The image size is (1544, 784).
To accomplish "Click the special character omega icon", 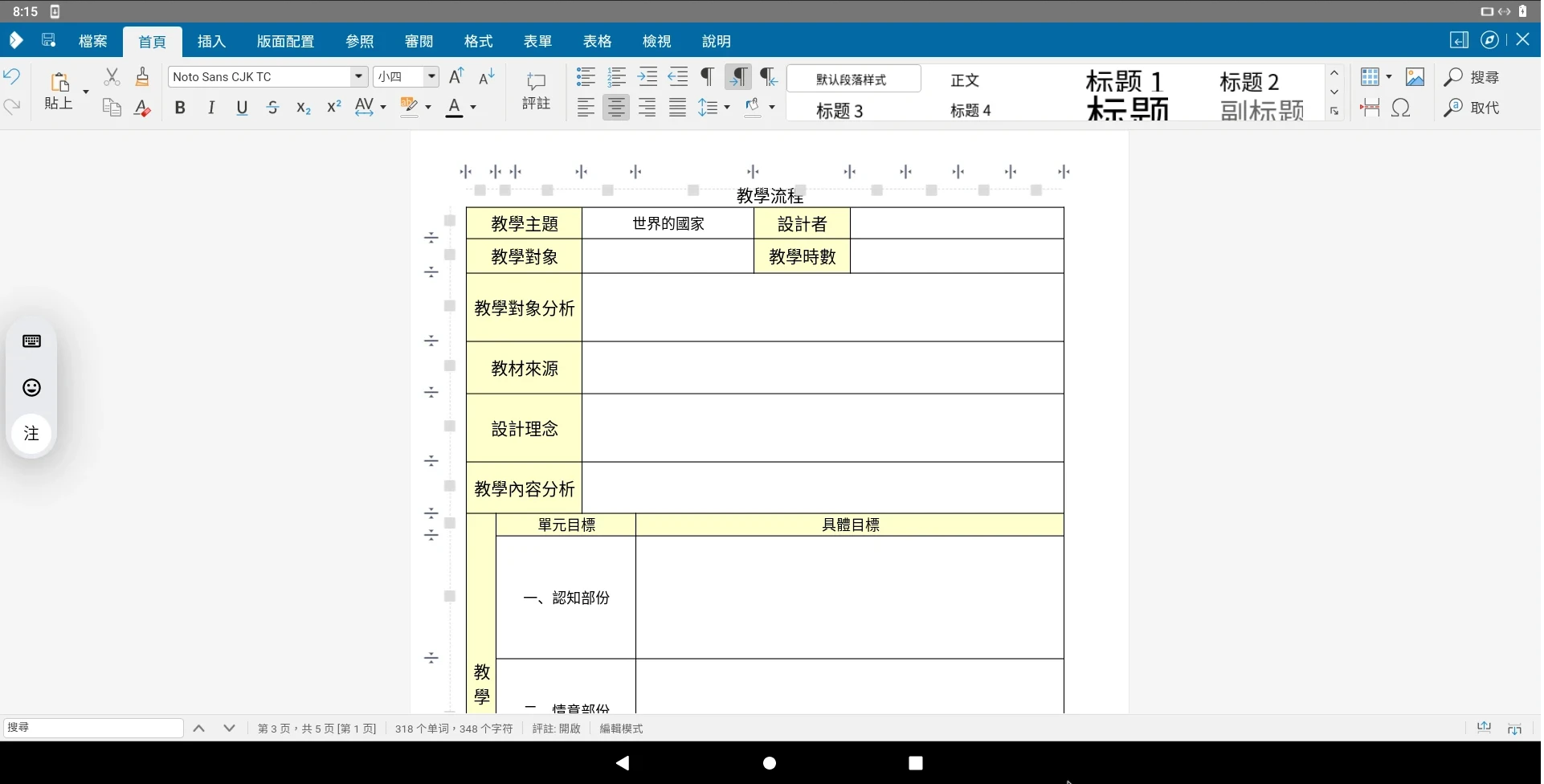I will click(x=1401, y=108).
